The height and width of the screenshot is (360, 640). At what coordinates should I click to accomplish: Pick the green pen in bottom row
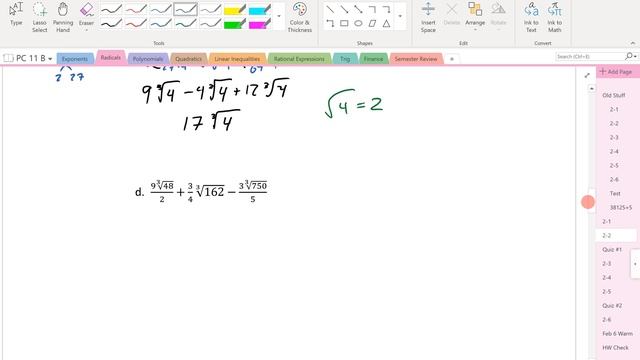pyautogui.click(x=185, y=24)
